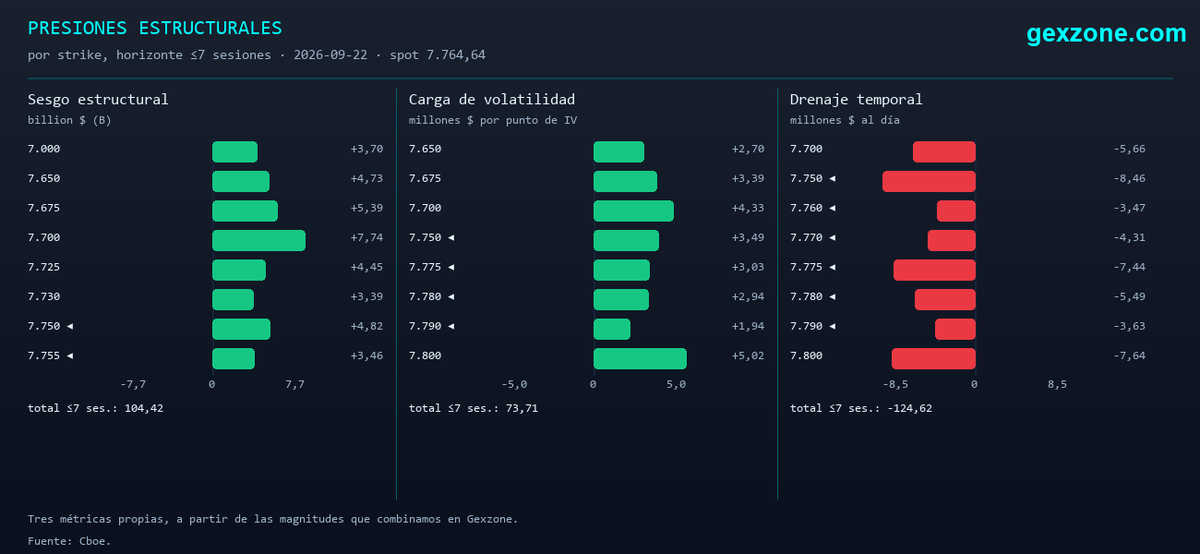Click the arrow marker next to 7.760 strike
This screenshot has width=1200, height=554.
tap(832, 208)
